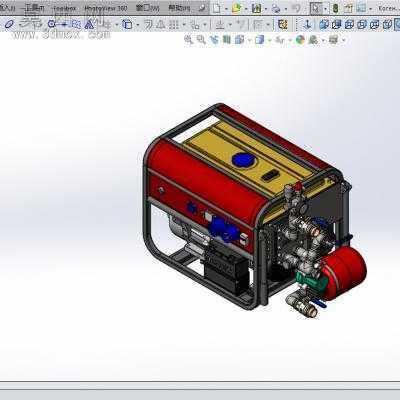Expand the Print dropdown arrow
This screenshot has height=400, width=400.
pyautogui.click(x=286, y=8)
